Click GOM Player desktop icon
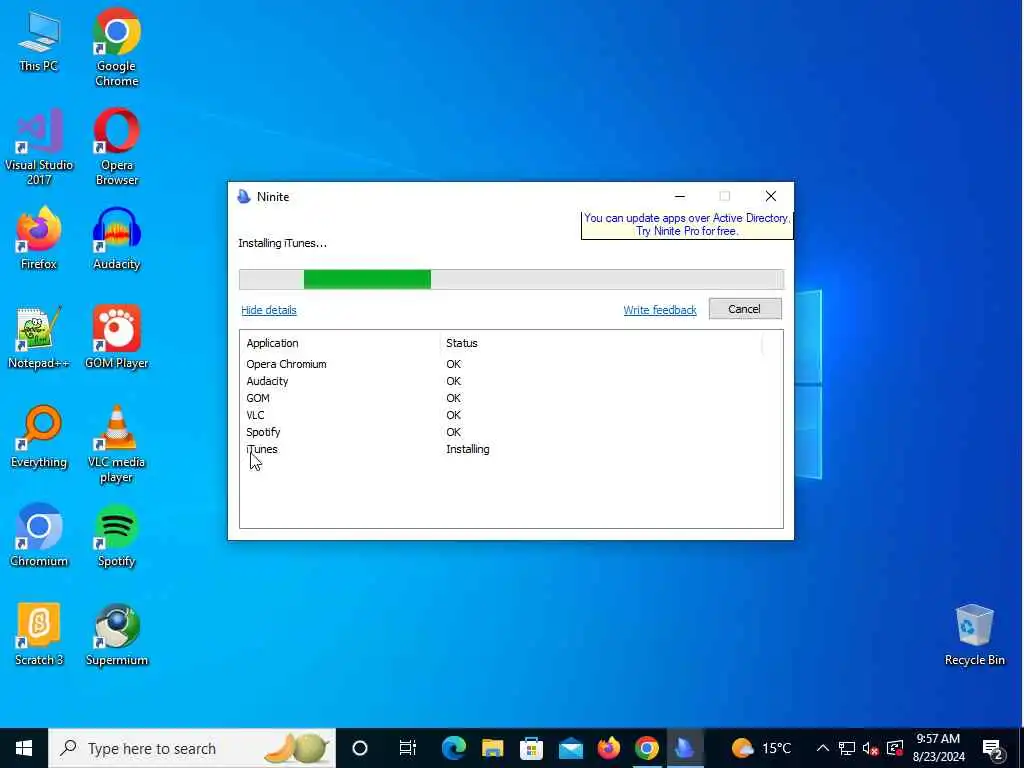The width and height of the screenshot is (1024, 768). point(116,338)
